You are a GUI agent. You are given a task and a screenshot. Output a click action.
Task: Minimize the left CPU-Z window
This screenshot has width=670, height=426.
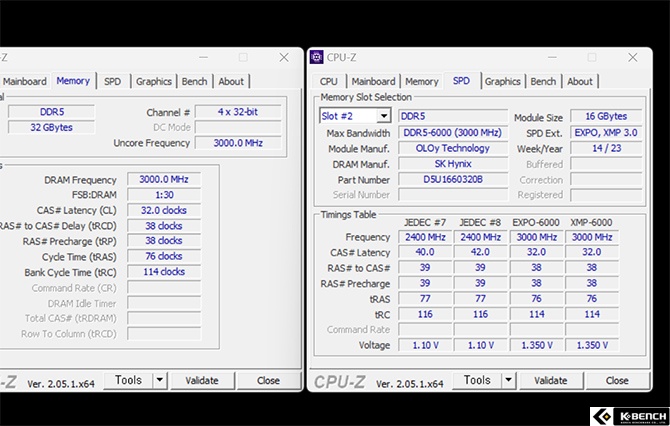tap(203, 57)
